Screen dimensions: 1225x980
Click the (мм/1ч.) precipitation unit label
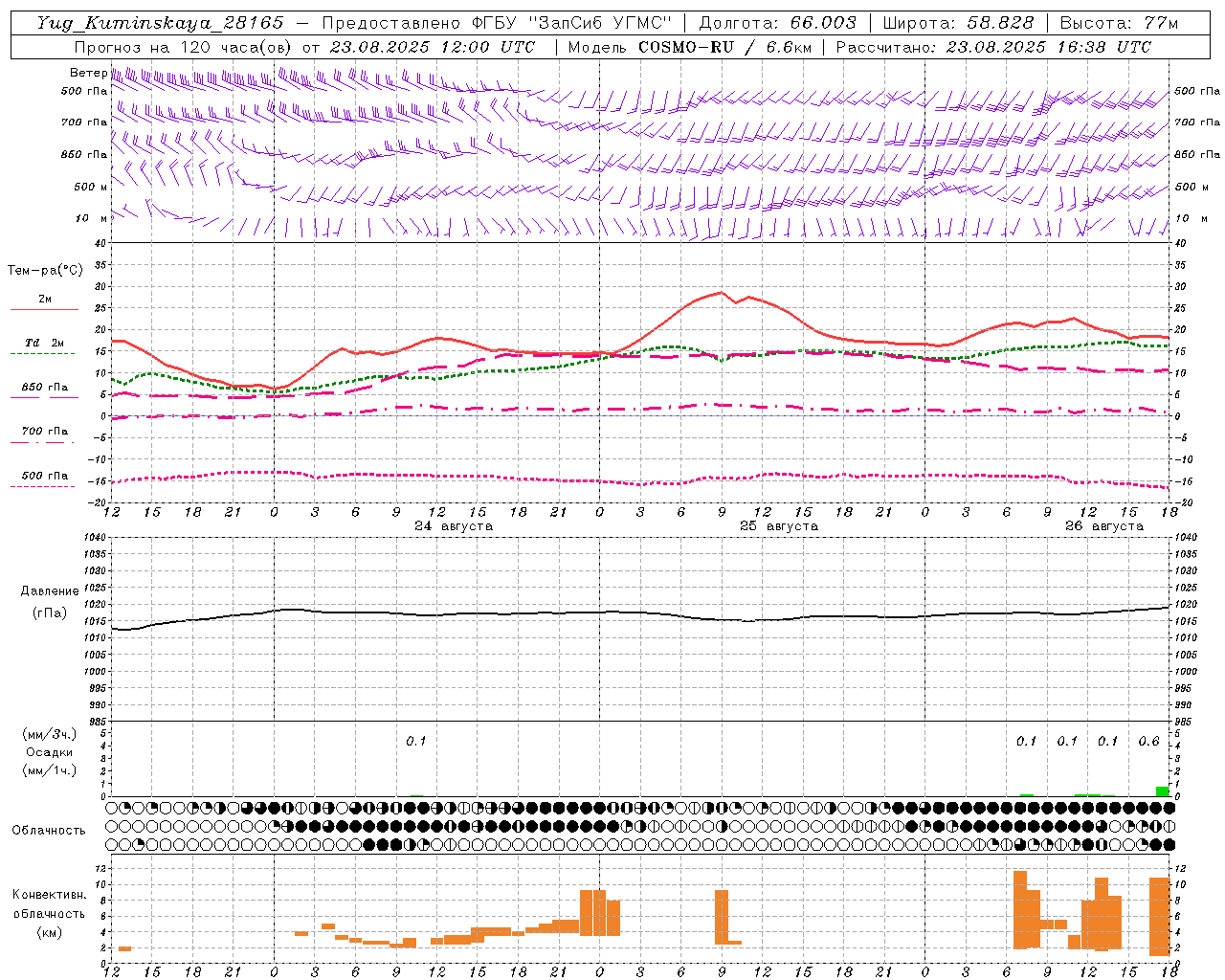49,770
